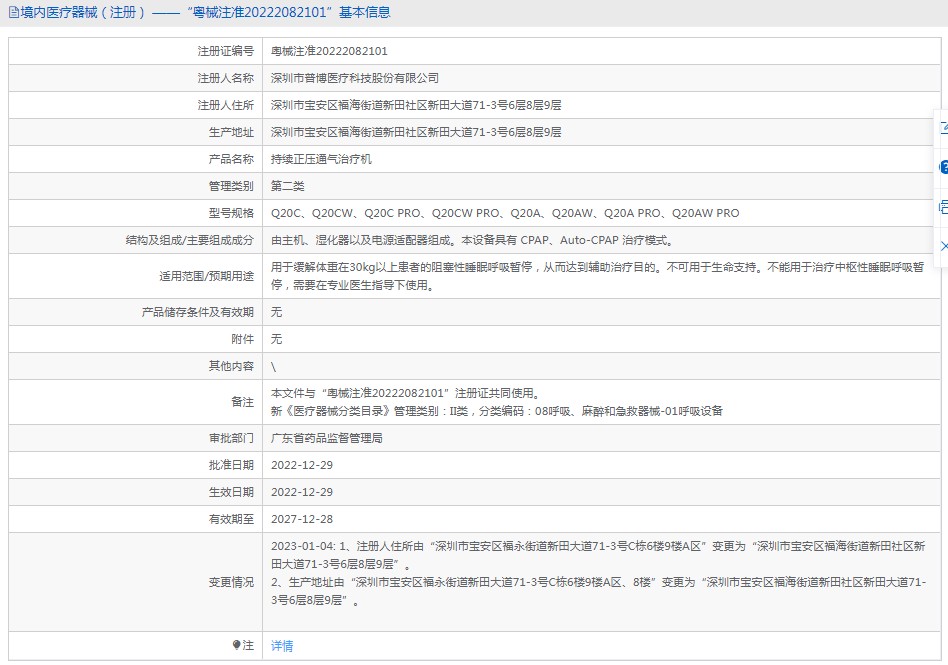Select the model specs Q20C row text
The width and height of the screenshot is (948, 665).
(x=505, y=213)
